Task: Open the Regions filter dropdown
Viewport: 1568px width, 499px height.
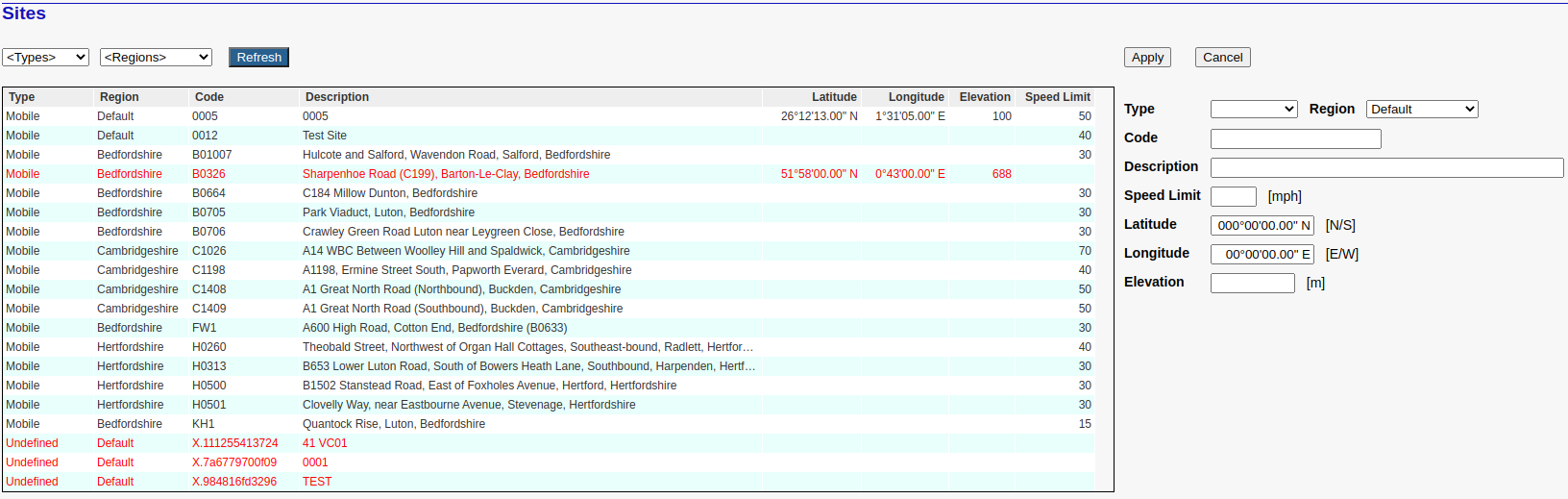Action: [156, 58]
